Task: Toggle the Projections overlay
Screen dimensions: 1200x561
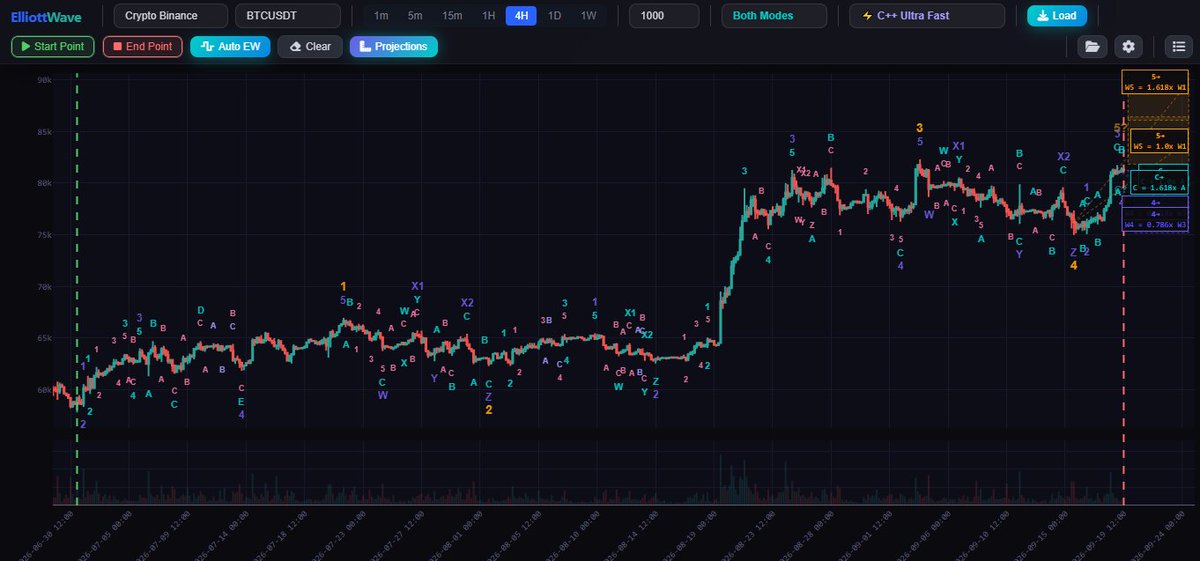Action: click(x=394, y=46)
